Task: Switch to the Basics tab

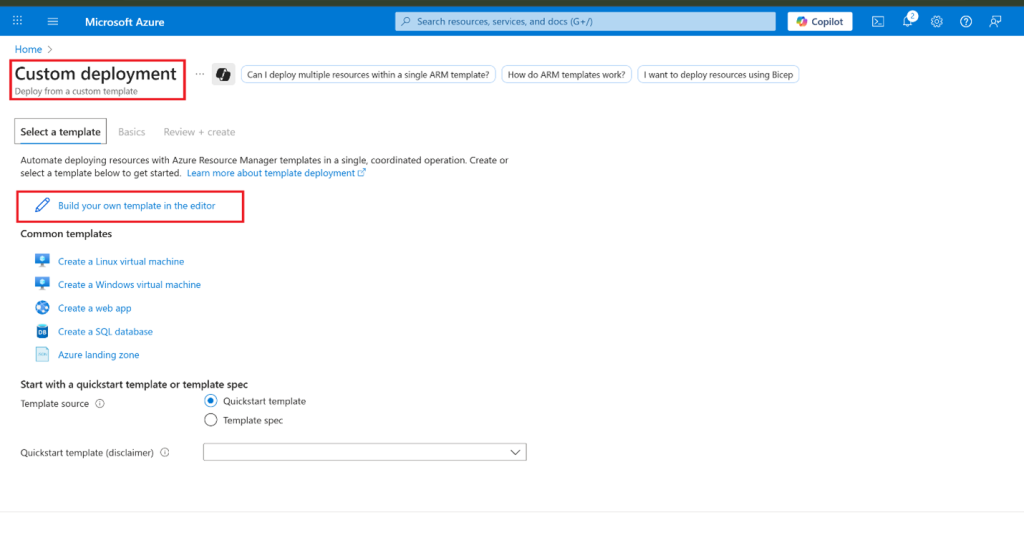Action: [131, 132]
